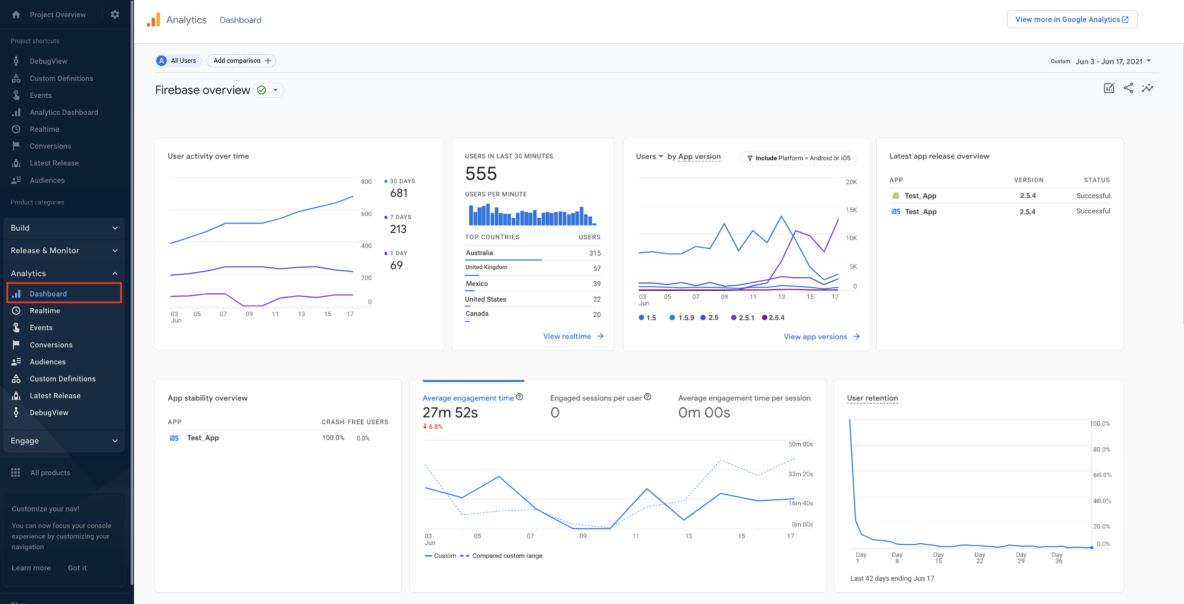Select Events in the Analytics sidebar
The height and width of the screenshot is (604, 1184).
click(41, 327)
